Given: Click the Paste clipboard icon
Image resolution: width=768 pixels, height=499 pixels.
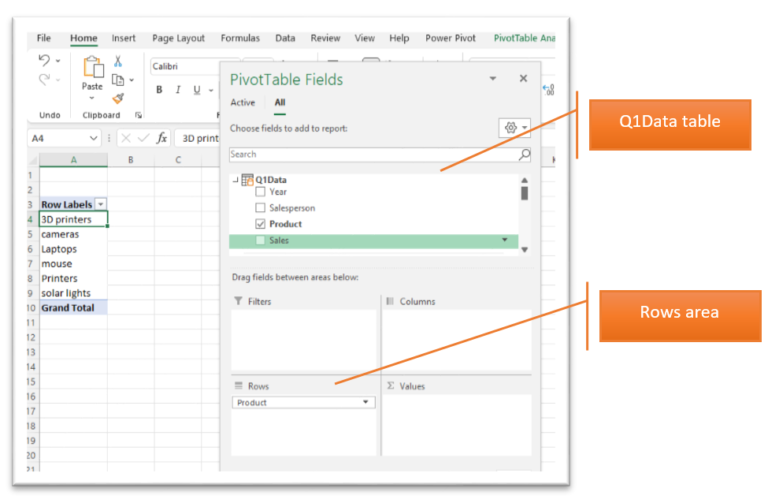Looking at the screenshot, I should pyautogui.click(x=92, y=68).
